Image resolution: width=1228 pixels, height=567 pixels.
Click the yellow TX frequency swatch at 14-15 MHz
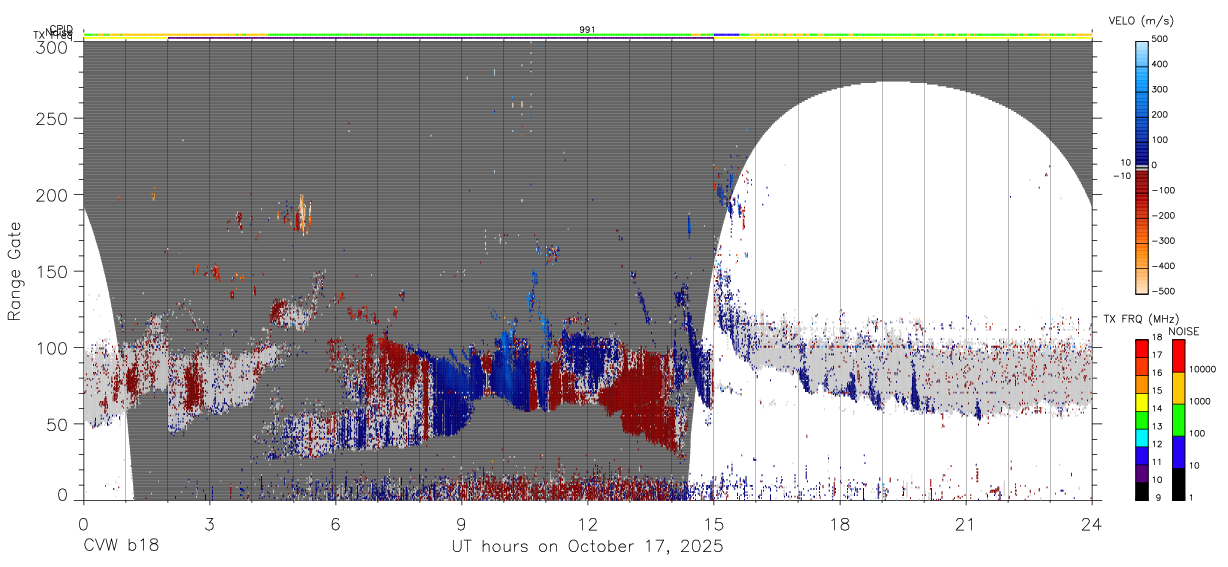1141,402
